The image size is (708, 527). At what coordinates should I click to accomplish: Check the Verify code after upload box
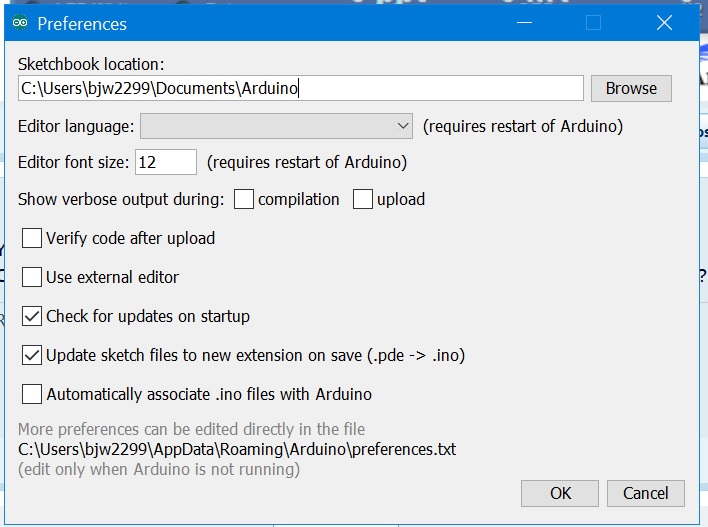pyautogui.click(x=32, y=238)
